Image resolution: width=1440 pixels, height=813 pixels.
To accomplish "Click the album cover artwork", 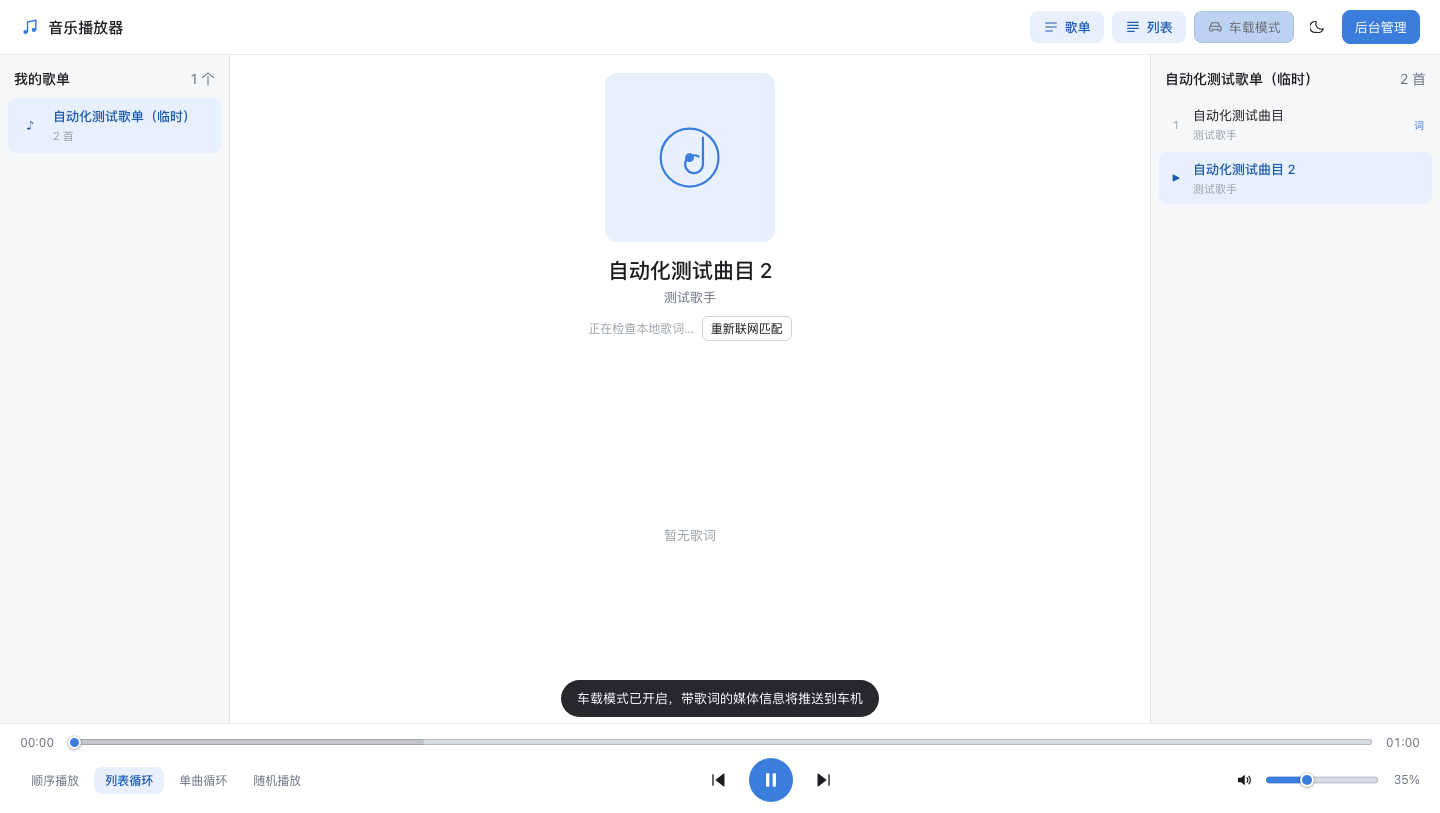I will [690, 157].
